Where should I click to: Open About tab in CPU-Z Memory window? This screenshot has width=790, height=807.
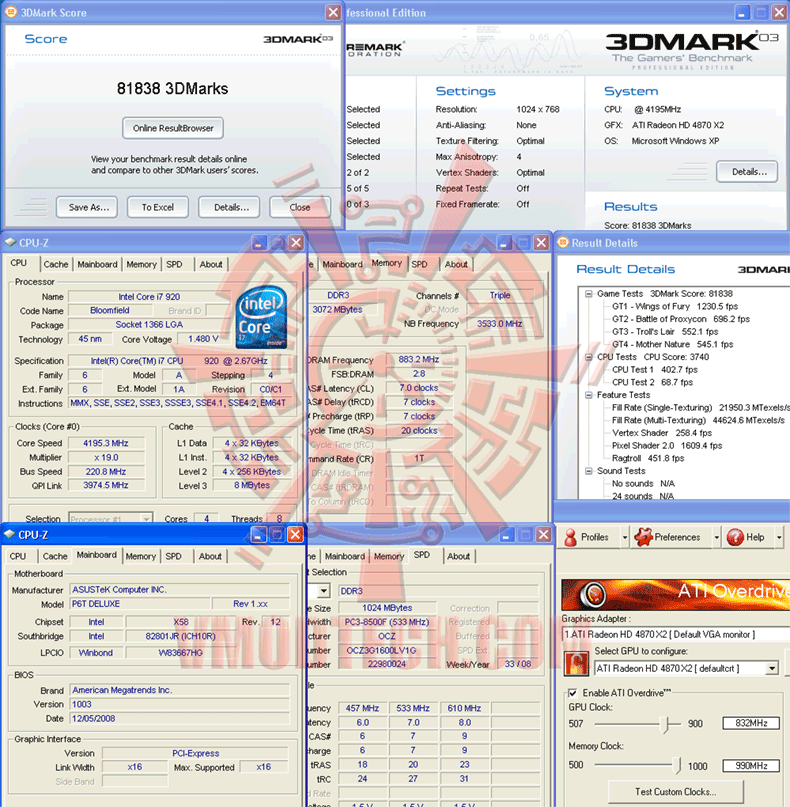456,264
